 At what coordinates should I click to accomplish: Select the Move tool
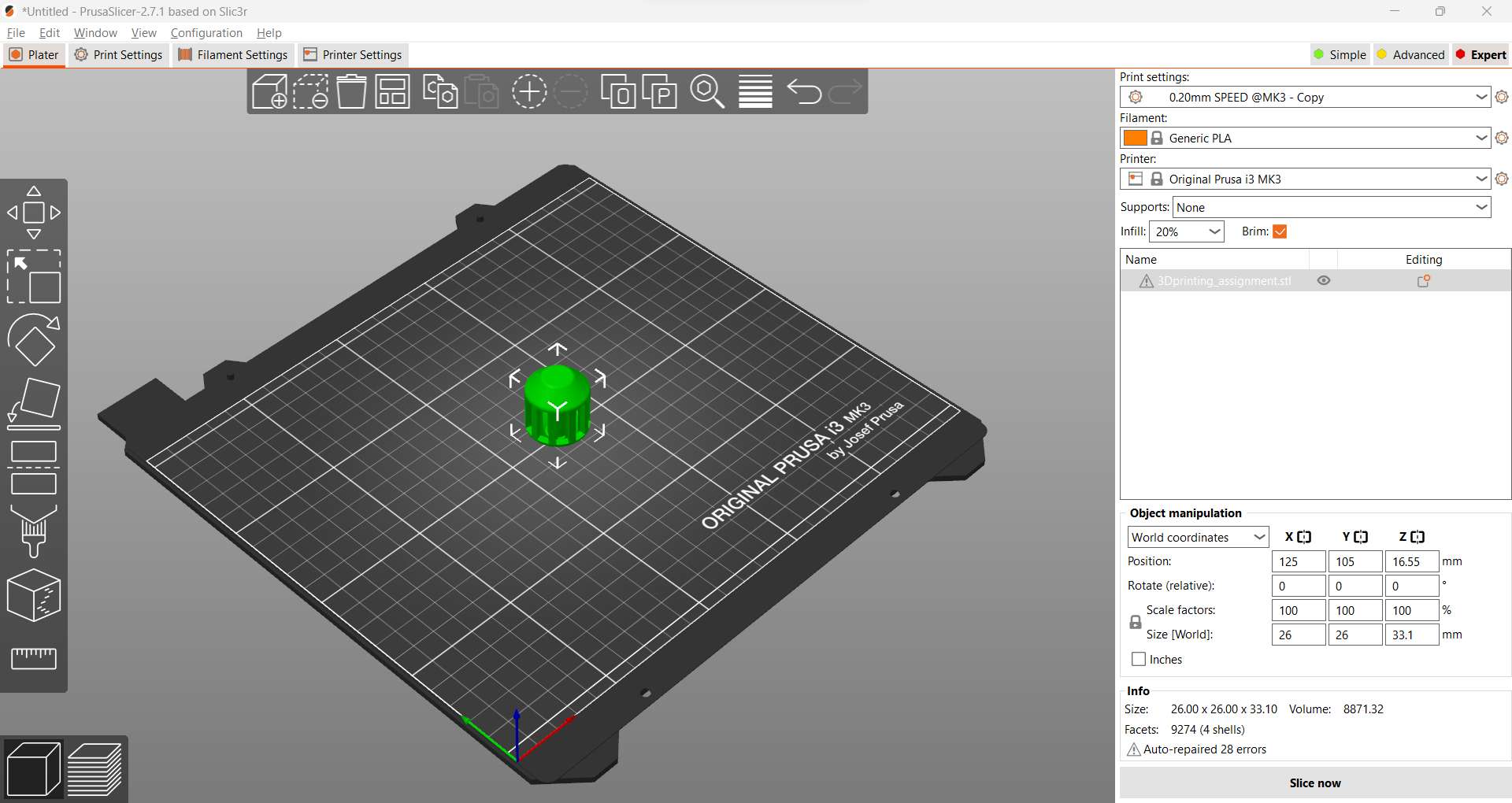point(34,213)
